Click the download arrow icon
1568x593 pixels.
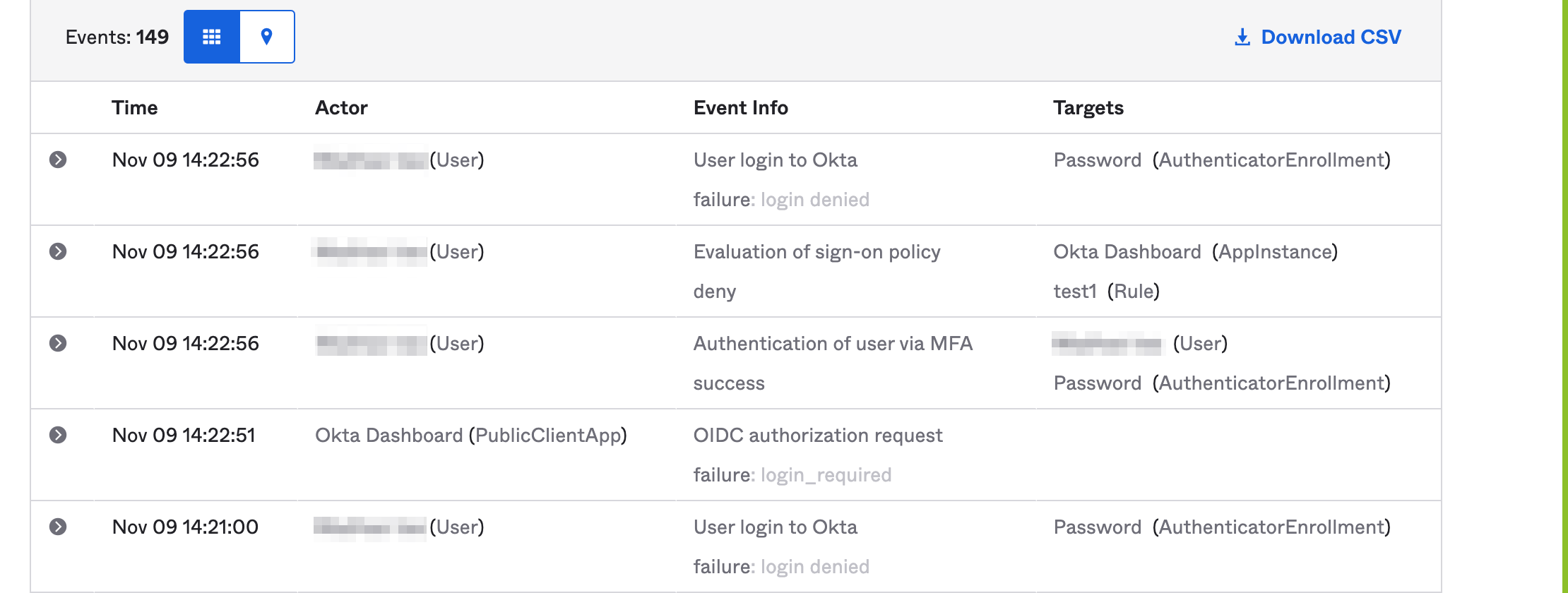[x=1242, y=37]
